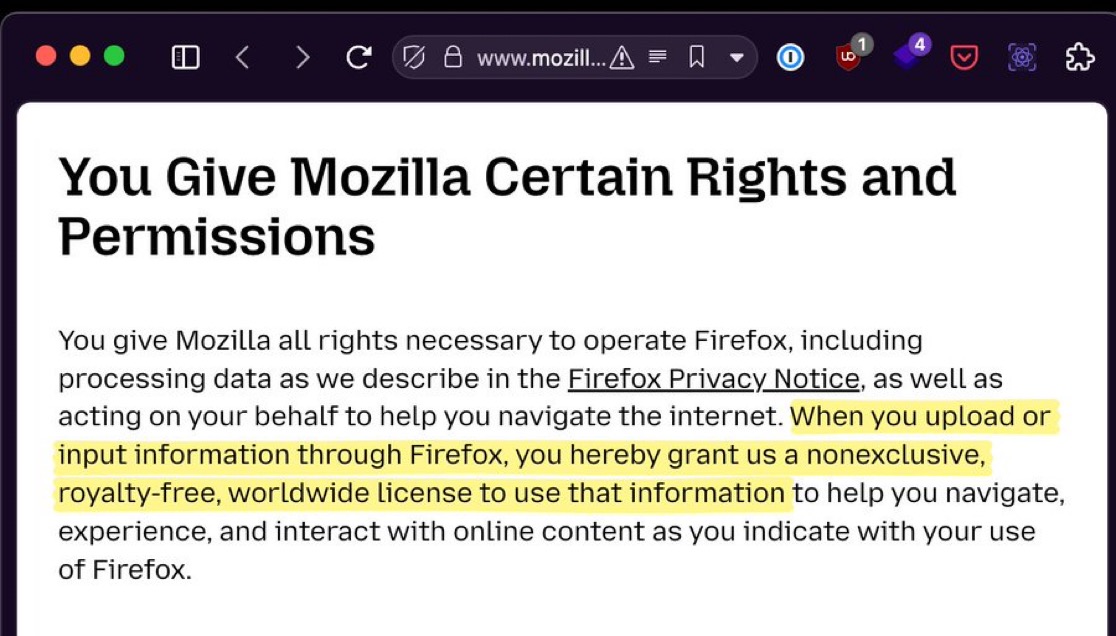Click the www.mozill... address field

pos(541,58)
